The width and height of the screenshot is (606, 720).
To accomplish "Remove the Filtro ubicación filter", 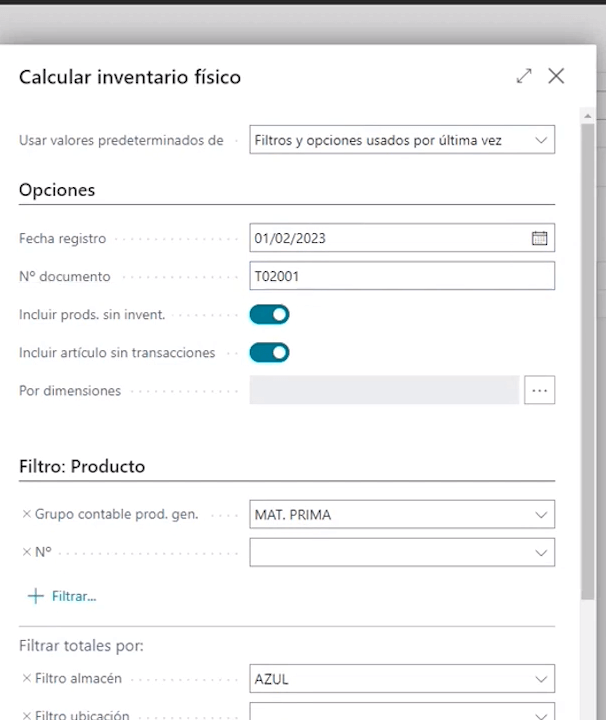I will 26,715.
